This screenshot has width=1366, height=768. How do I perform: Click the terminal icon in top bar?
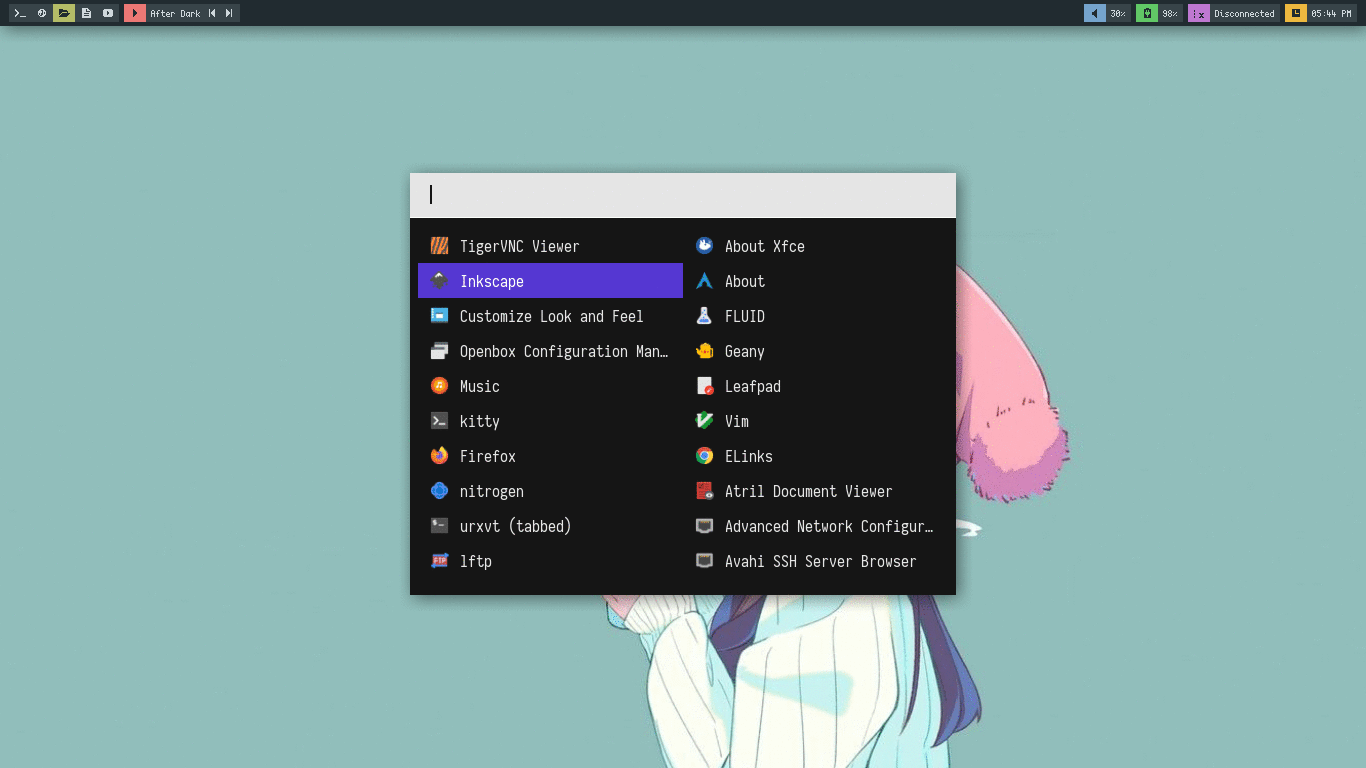(x=20, y=13)
